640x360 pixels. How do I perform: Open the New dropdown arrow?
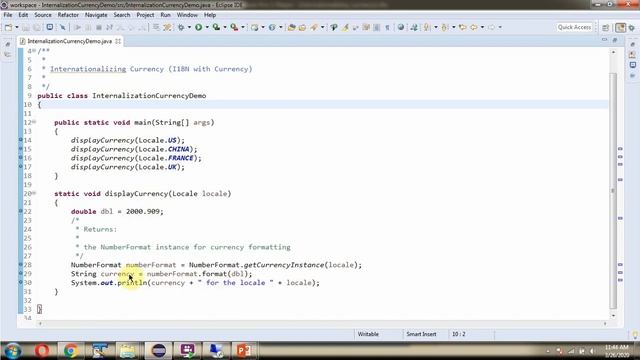(x=17, y=27)
